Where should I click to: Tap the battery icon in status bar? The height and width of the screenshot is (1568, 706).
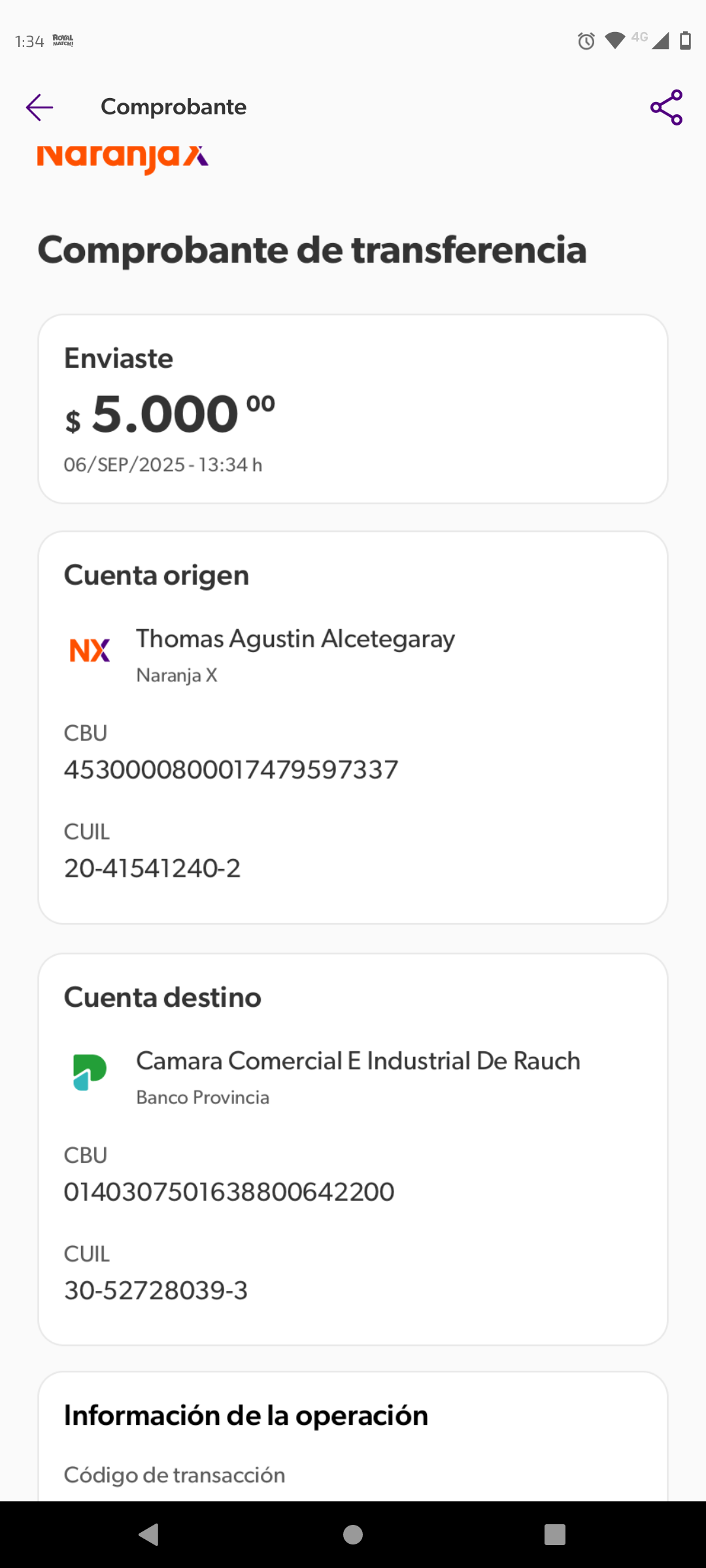tap(685, 41)
